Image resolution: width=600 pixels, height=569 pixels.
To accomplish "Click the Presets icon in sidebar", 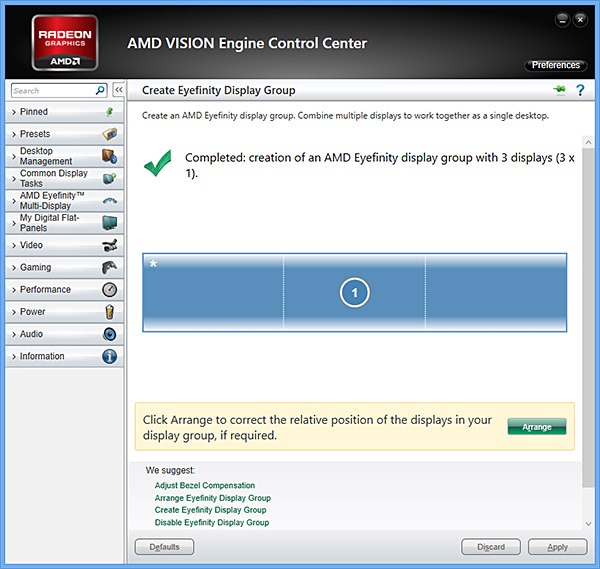I will tap(110, 134).
